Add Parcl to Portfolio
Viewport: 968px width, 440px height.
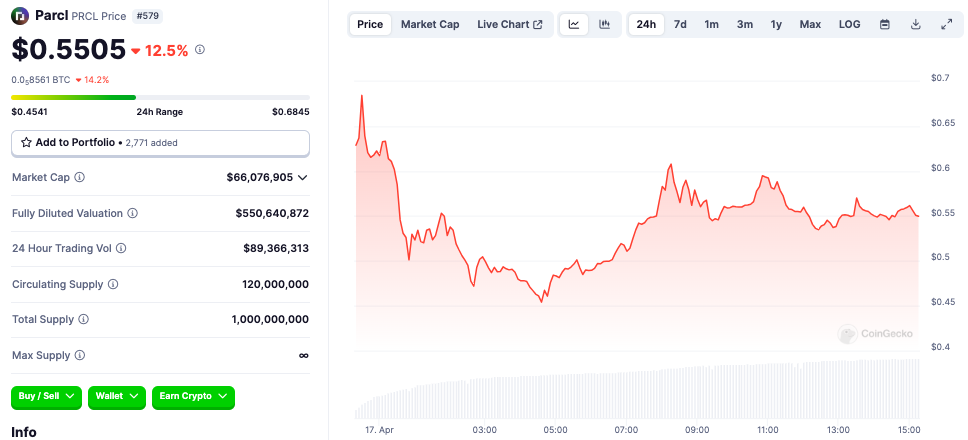tap(160, 143)
